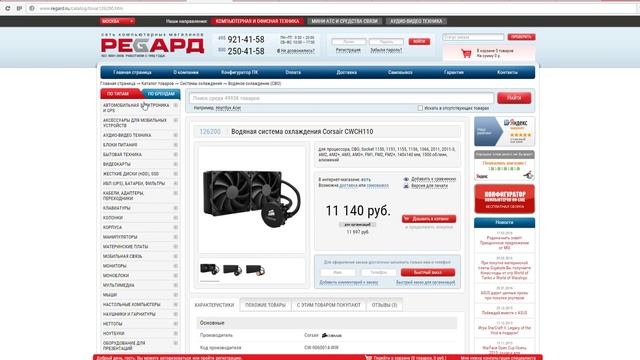This screenshot has width=640, height=360.
Task: Open the Контакты menu item
Action: 507,72
